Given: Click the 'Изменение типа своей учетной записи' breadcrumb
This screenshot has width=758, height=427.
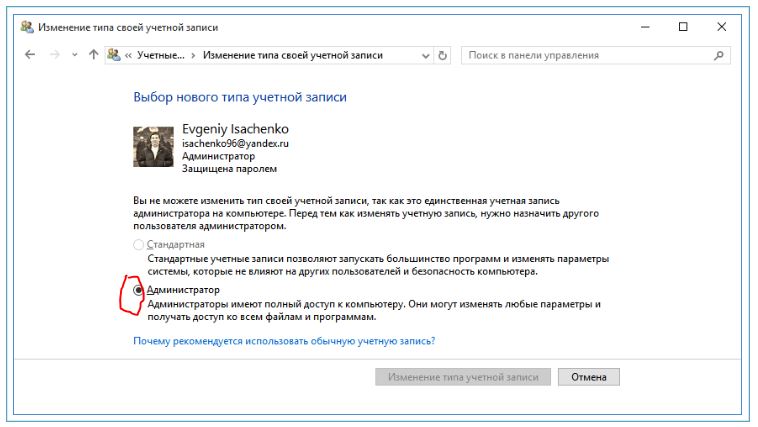Looking at the screenshot, I should point(292,56).
